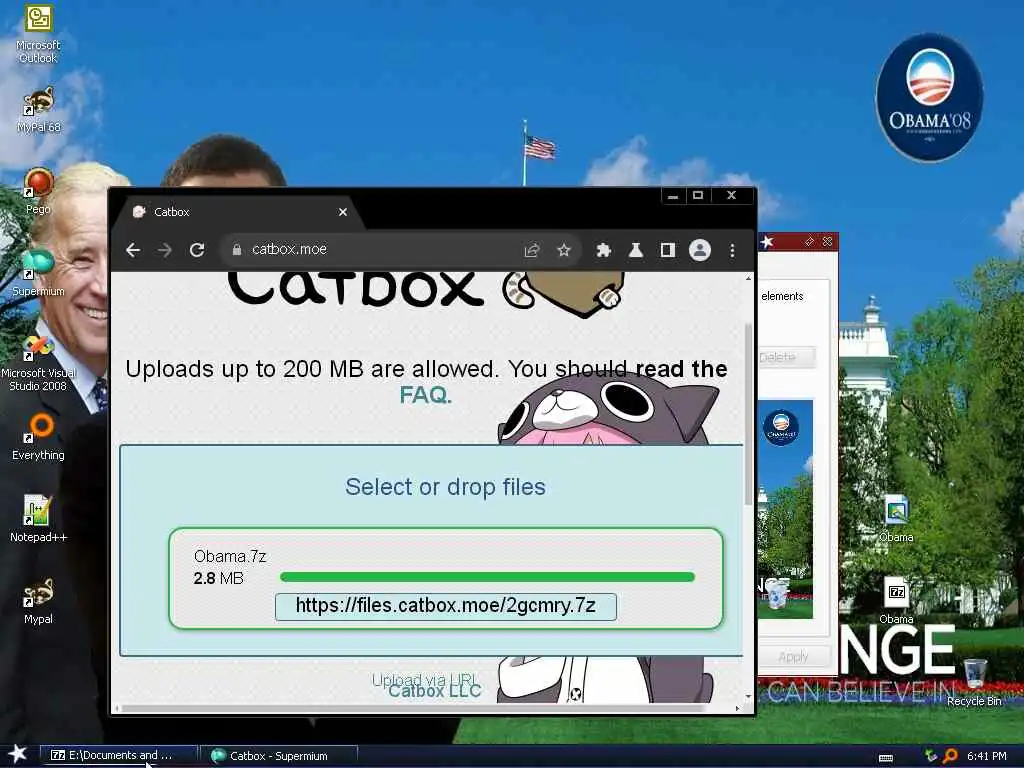Click the share page icon in address bar

pyautogui.click(x=532, y=250)
